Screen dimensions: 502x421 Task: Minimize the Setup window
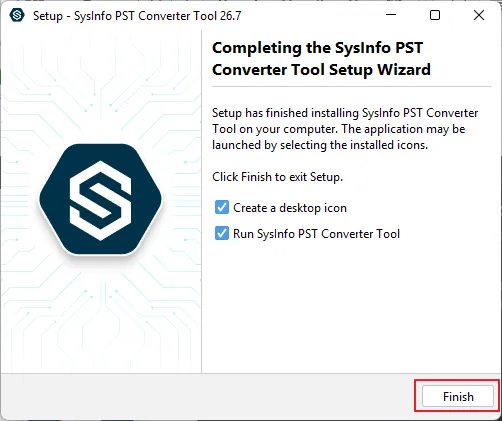click(391, 15)
